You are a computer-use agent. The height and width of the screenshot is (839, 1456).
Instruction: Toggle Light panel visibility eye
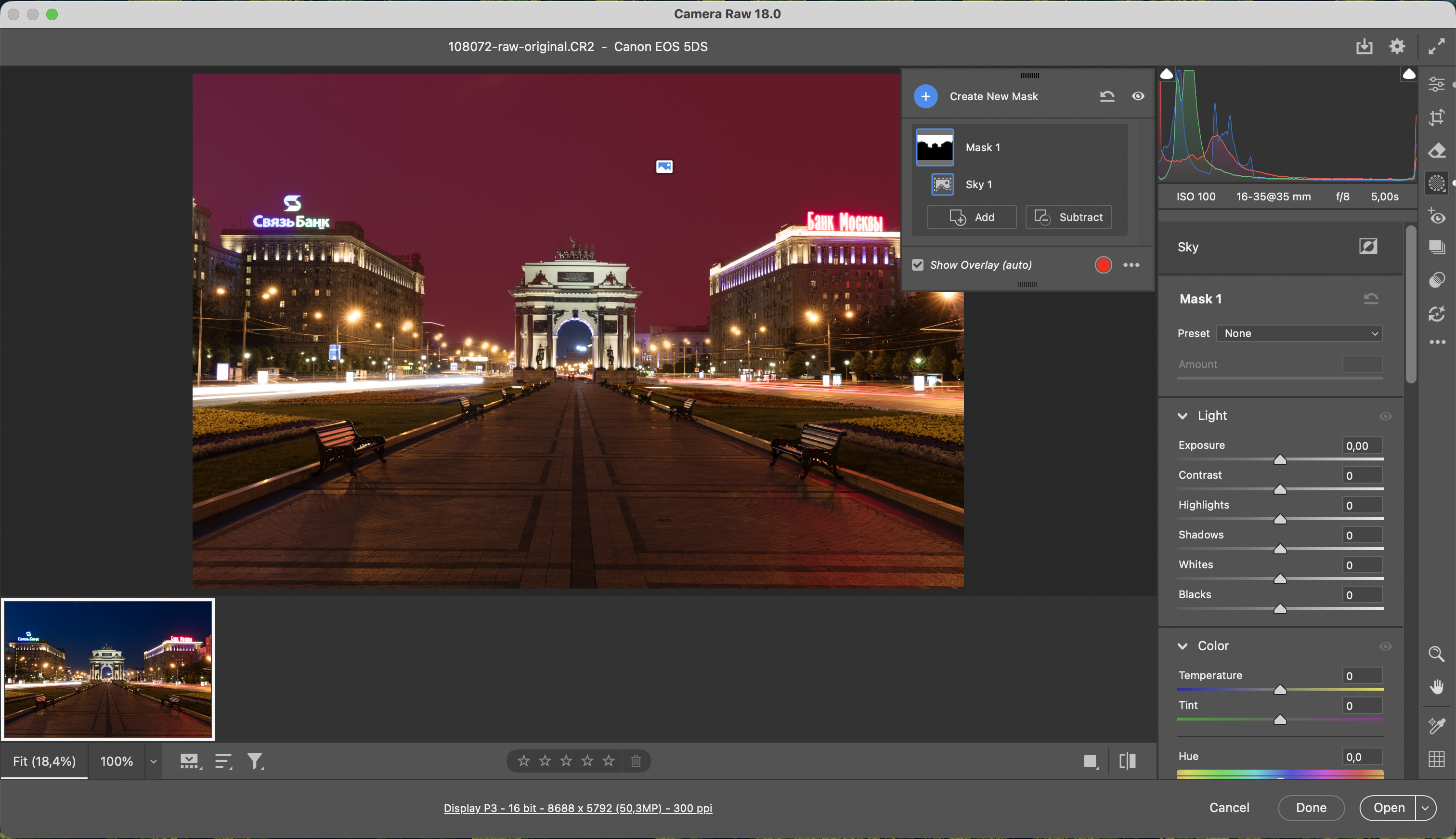click(x=1385, y=416)
